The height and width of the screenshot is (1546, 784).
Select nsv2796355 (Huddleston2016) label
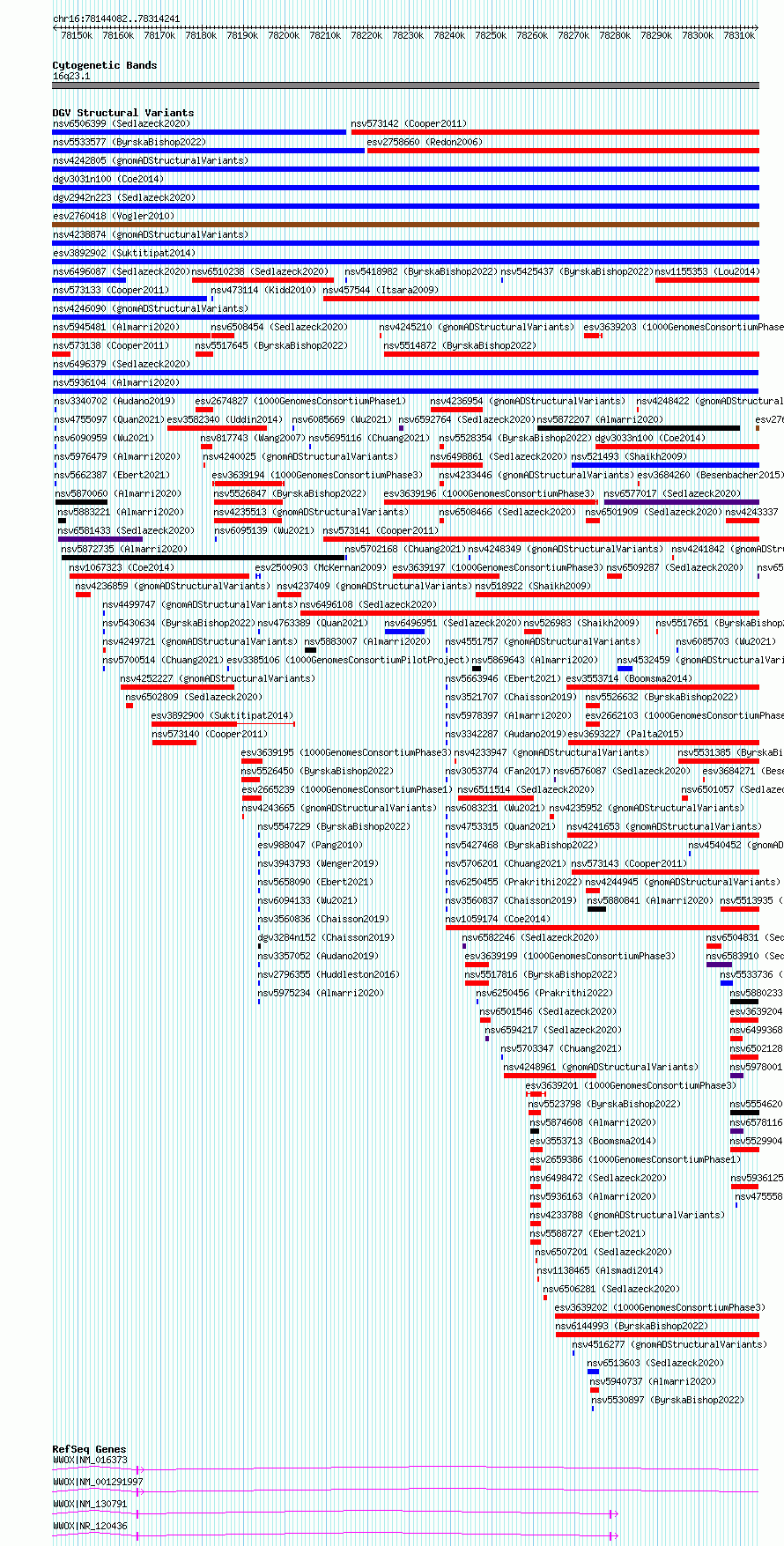click(x=329, y=974)
